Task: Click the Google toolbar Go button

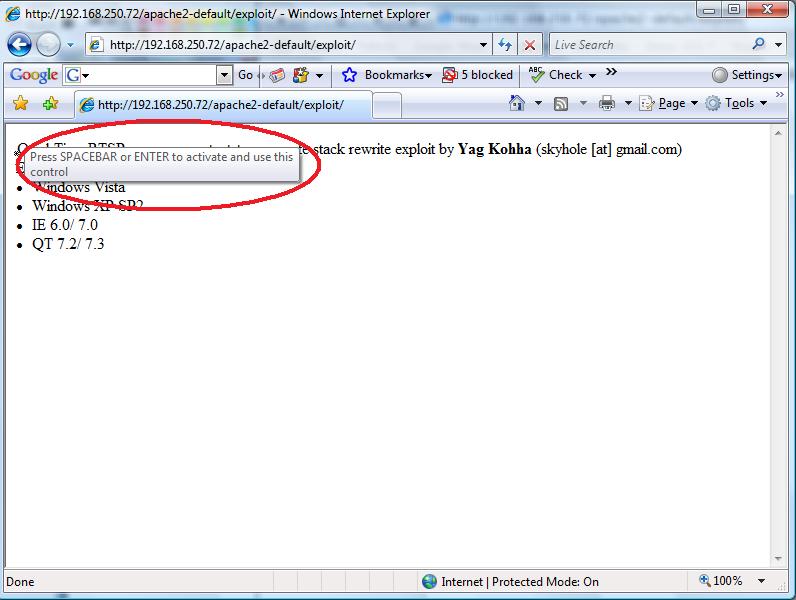Action: 245,75
